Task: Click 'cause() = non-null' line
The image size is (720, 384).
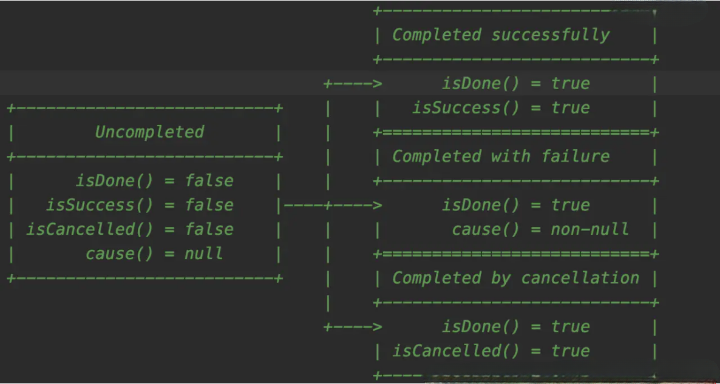Action: click(540, 230)
